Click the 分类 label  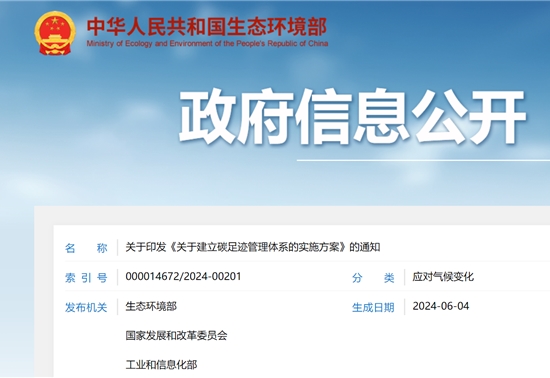[373, 278]
